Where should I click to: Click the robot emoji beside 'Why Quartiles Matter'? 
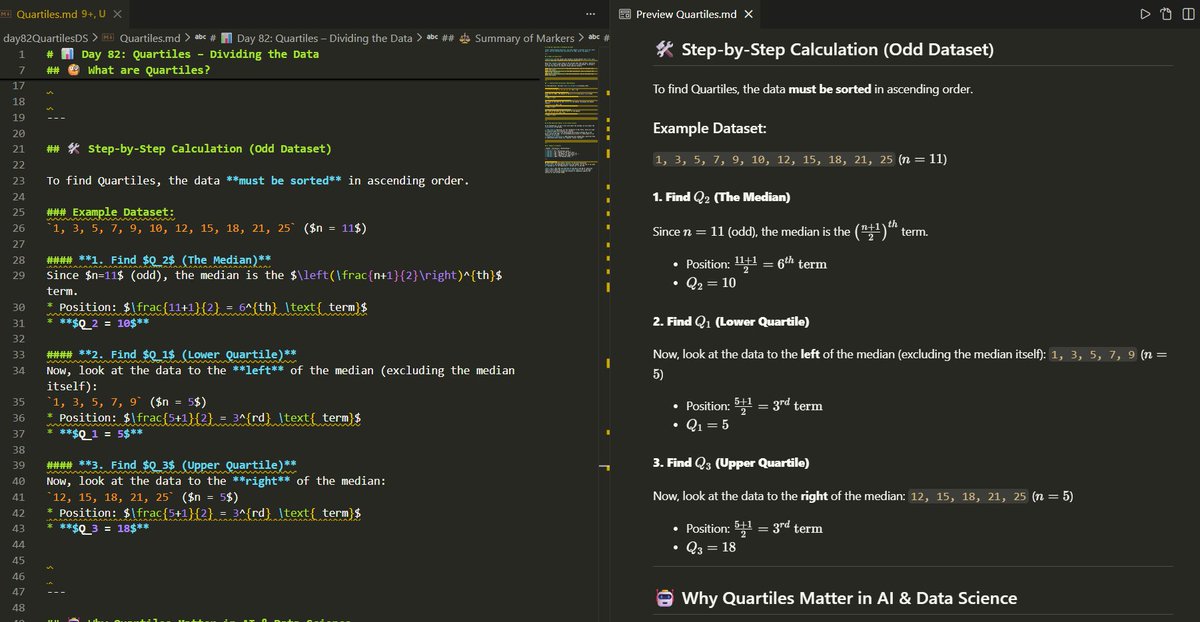point(665,598)
